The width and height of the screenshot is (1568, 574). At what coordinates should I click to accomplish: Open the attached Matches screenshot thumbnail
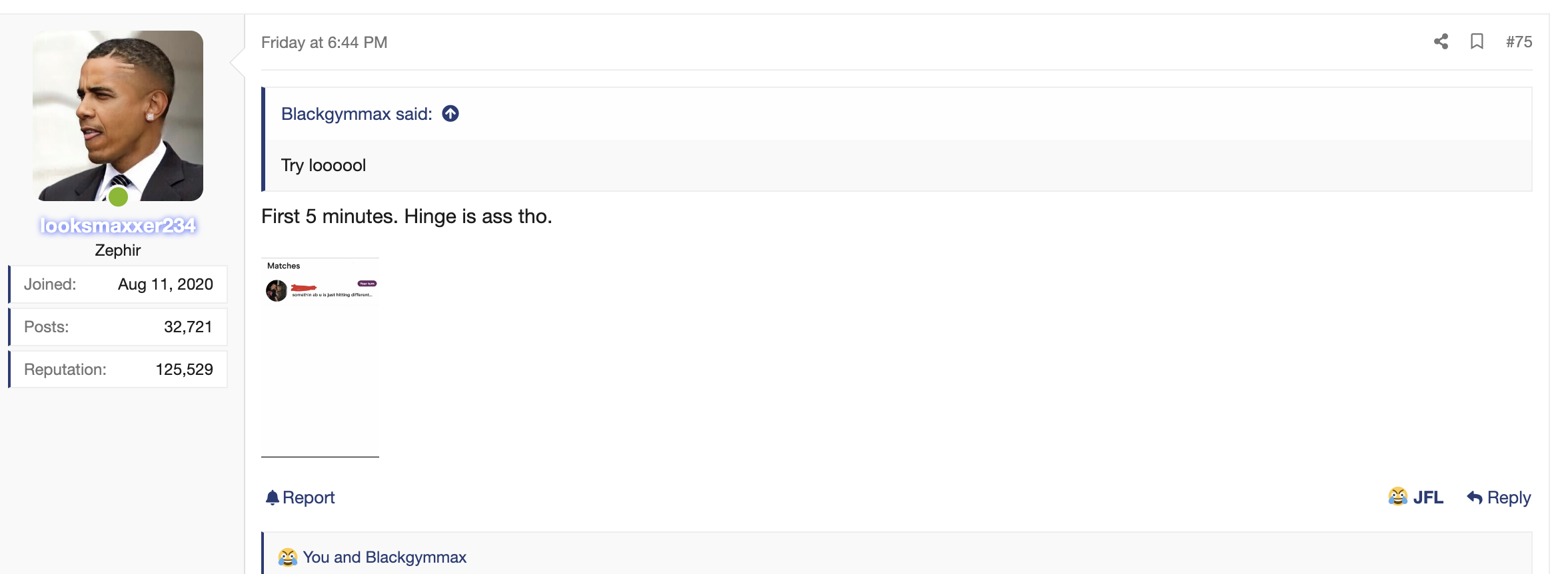pyautogui.click(x=320, y=358)
